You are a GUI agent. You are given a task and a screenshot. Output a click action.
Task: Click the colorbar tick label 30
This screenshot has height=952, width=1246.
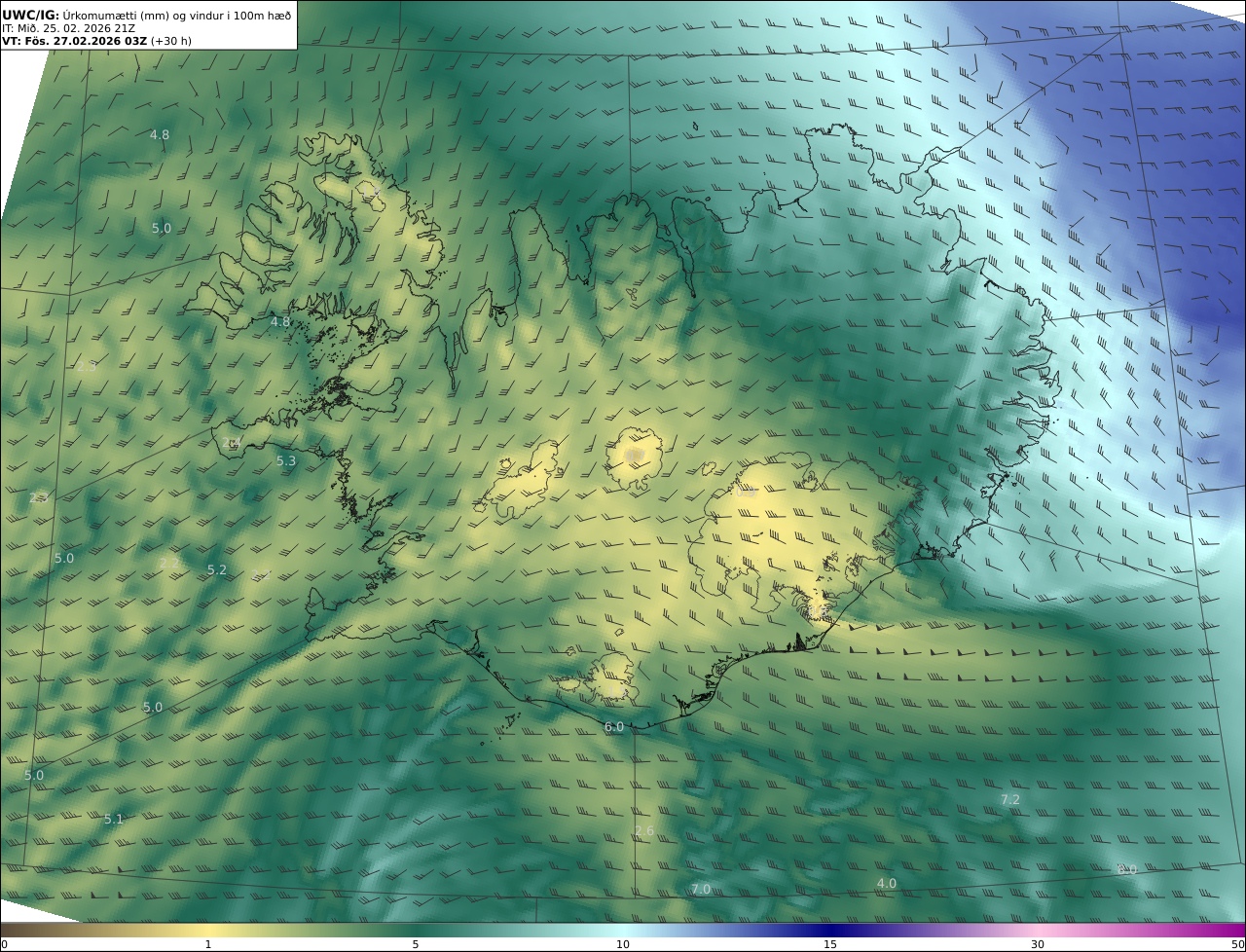pos(1038,945)
